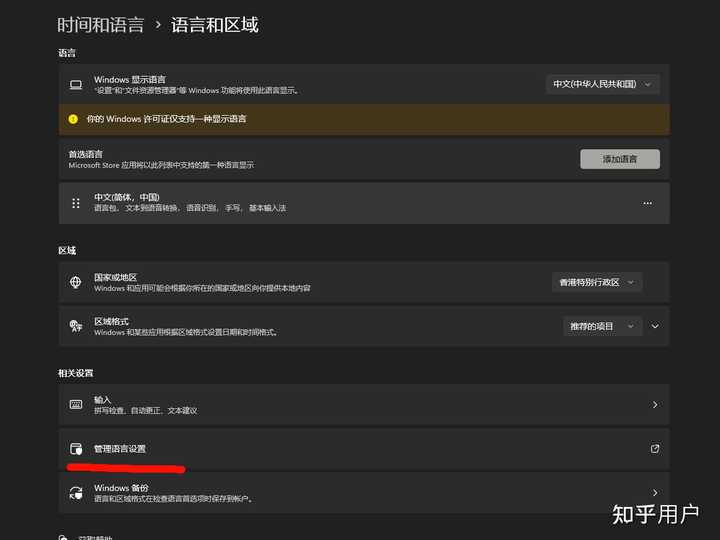Screen dimensions: 720x540
Task: Open the Typing (输入) settings row
Action: [364, 405]
